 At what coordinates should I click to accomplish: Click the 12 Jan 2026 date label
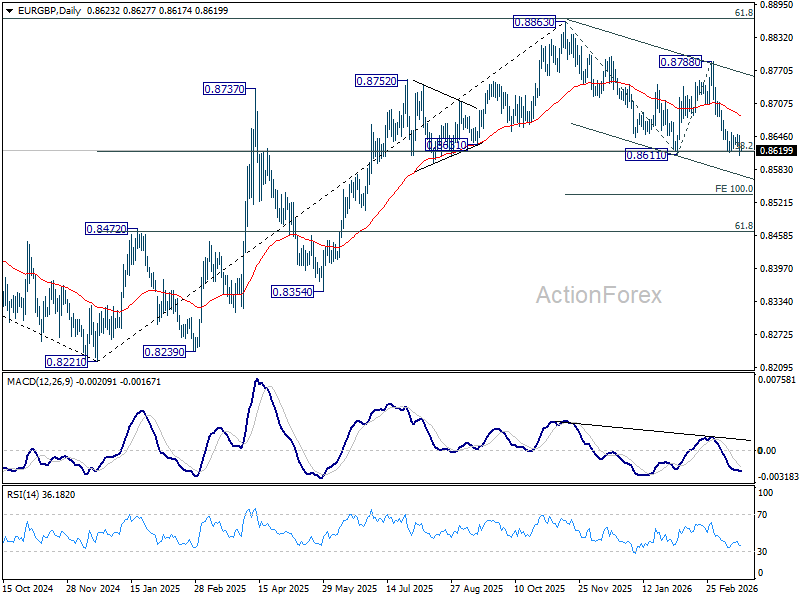[667, 588]
